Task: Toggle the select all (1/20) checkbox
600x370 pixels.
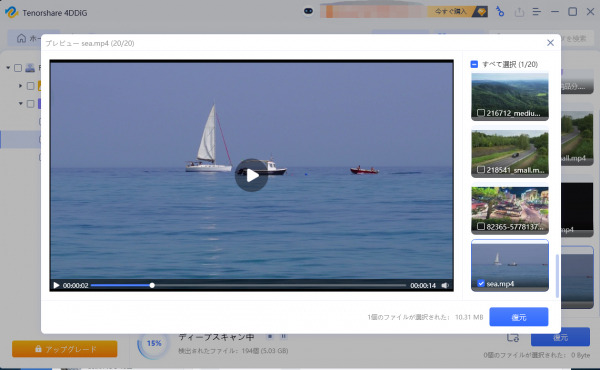Action: 474,64
